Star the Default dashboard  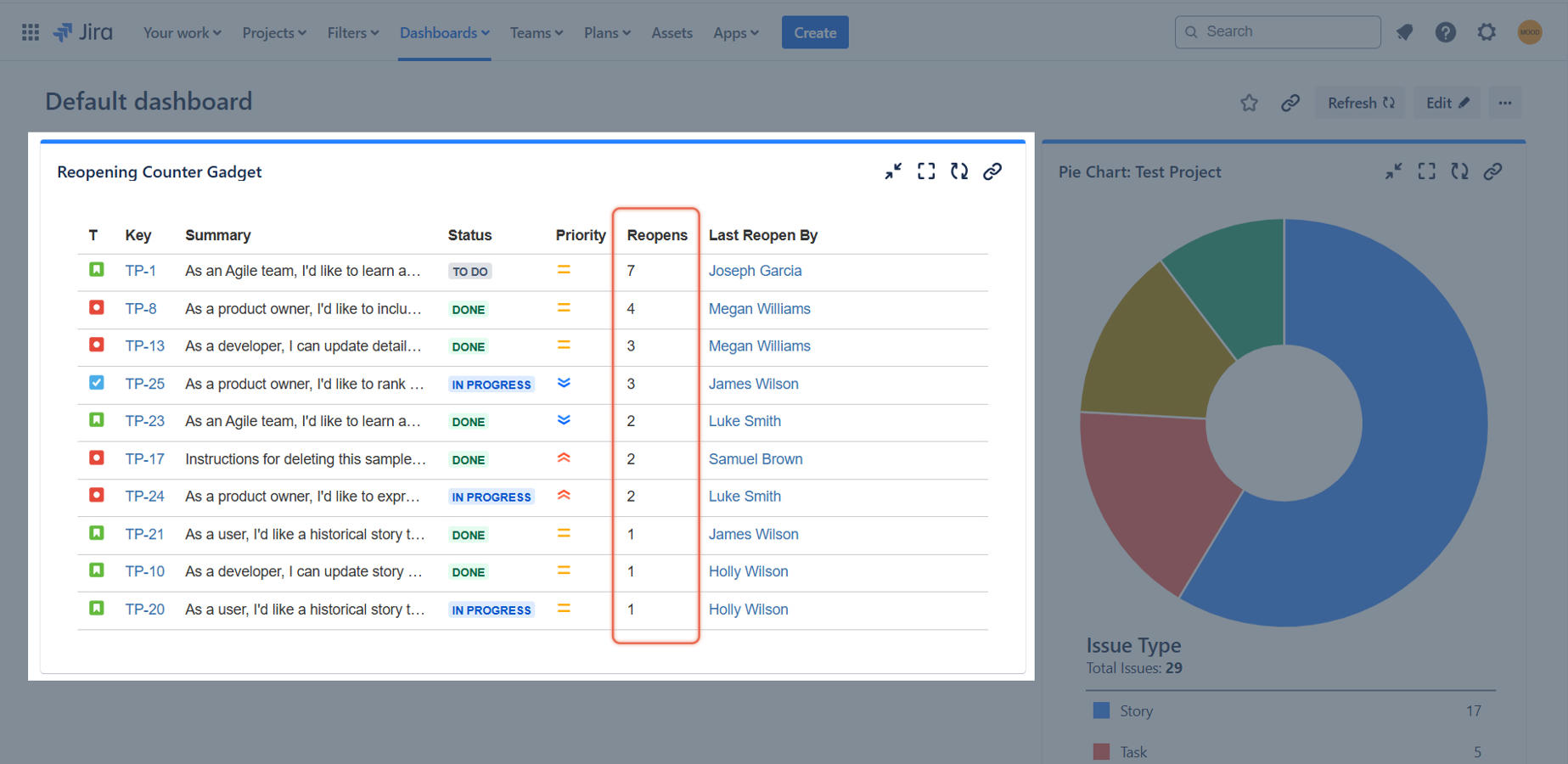[1249, 103]
